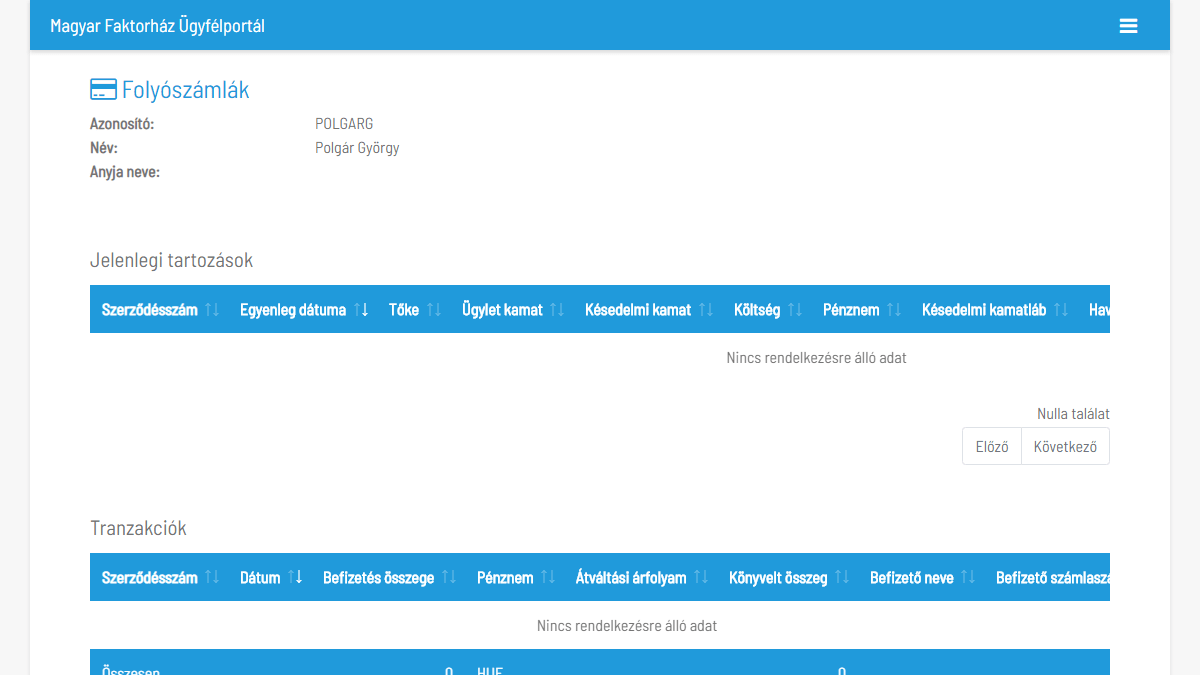
Task: Sort transactions by Könyvelt összeg column
Action: (x=788, y=578)
